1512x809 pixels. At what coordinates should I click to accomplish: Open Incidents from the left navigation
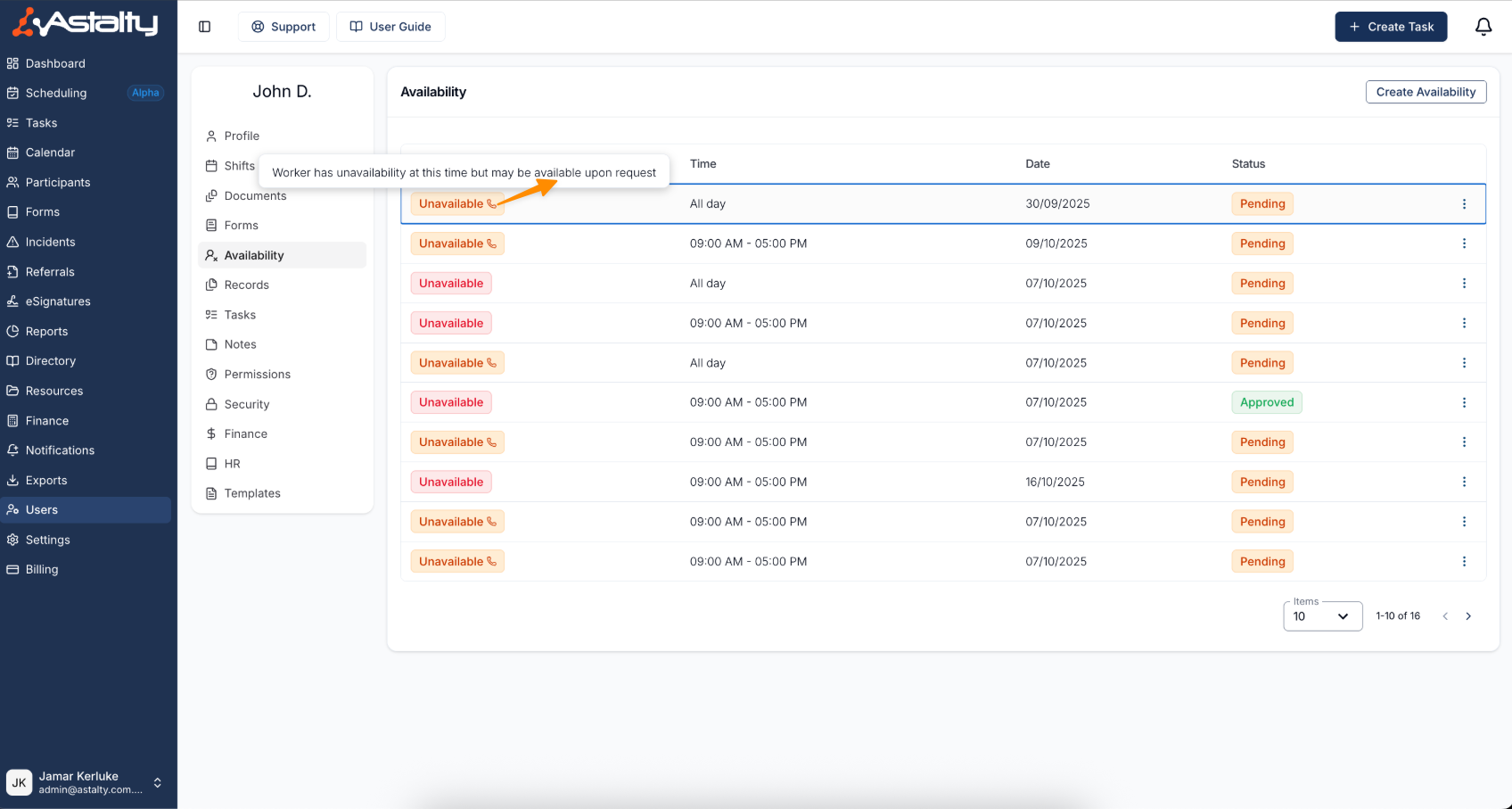coord(50,242)
